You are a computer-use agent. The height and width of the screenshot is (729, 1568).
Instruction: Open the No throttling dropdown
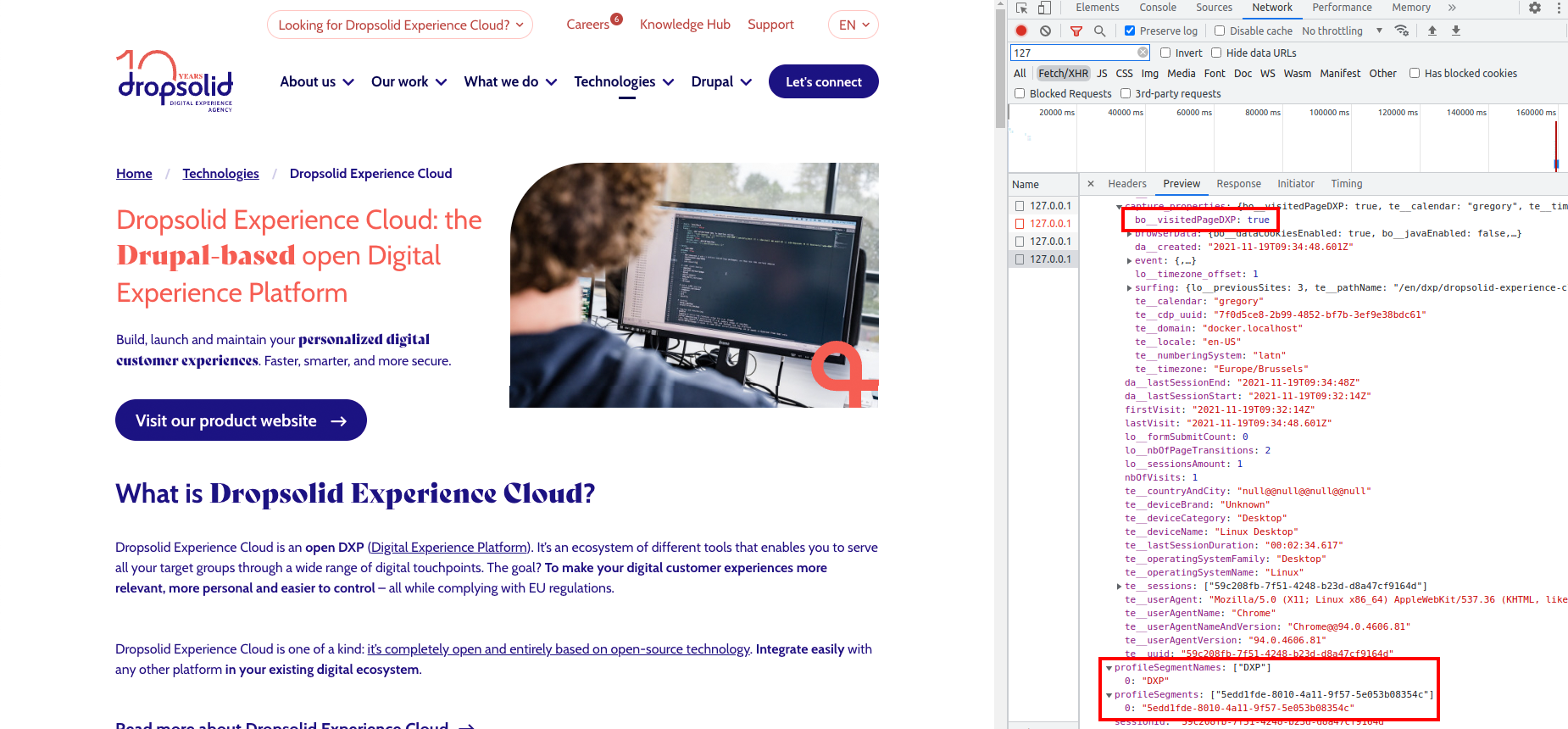(1343, 31)
